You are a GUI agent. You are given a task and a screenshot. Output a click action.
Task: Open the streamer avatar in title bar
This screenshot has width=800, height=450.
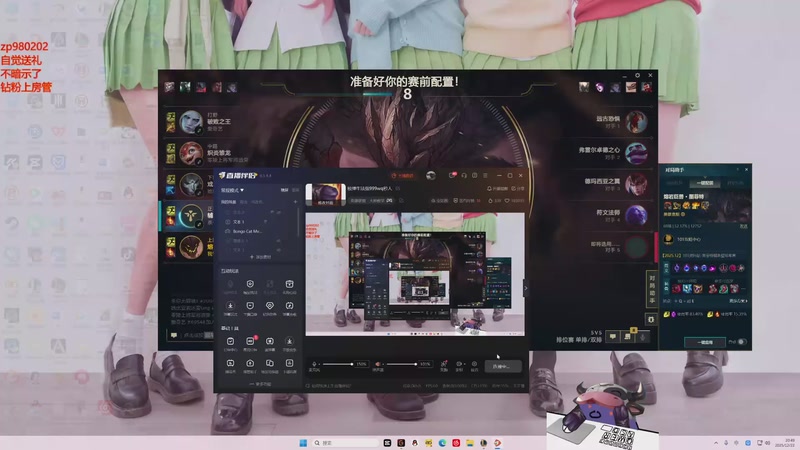431,176
